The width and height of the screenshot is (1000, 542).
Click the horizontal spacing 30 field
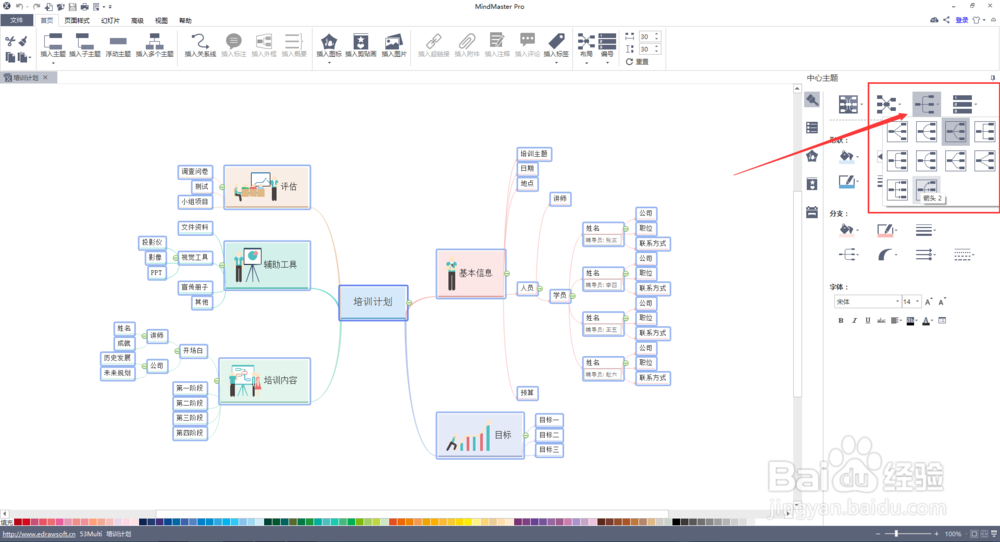648,36
